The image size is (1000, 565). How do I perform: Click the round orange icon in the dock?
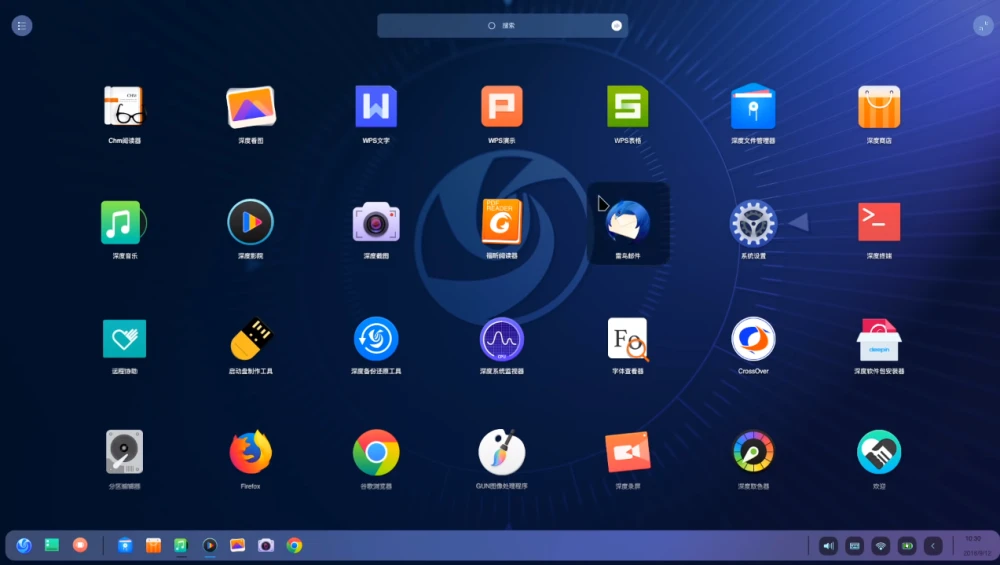tap(80, 545)
